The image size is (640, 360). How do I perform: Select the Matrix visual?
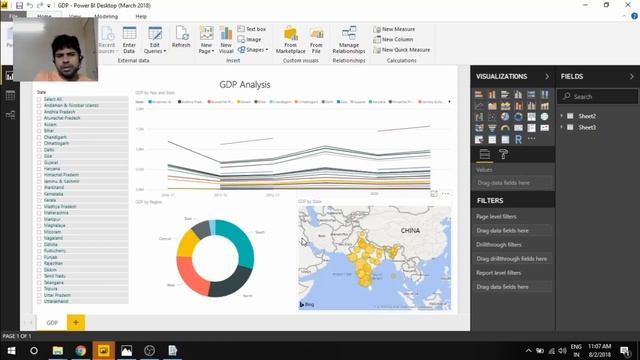[505, 140]
